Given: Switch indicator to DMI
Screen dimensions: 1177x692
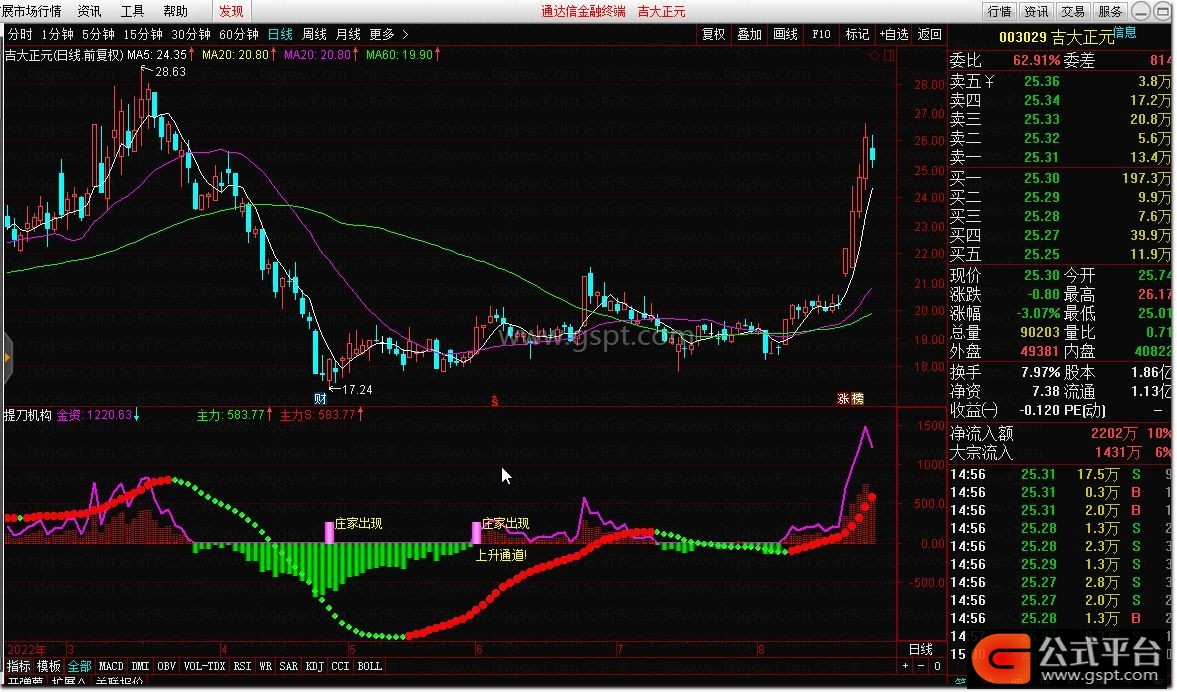Looking at the screenshot, I should (x=140, y=666).
